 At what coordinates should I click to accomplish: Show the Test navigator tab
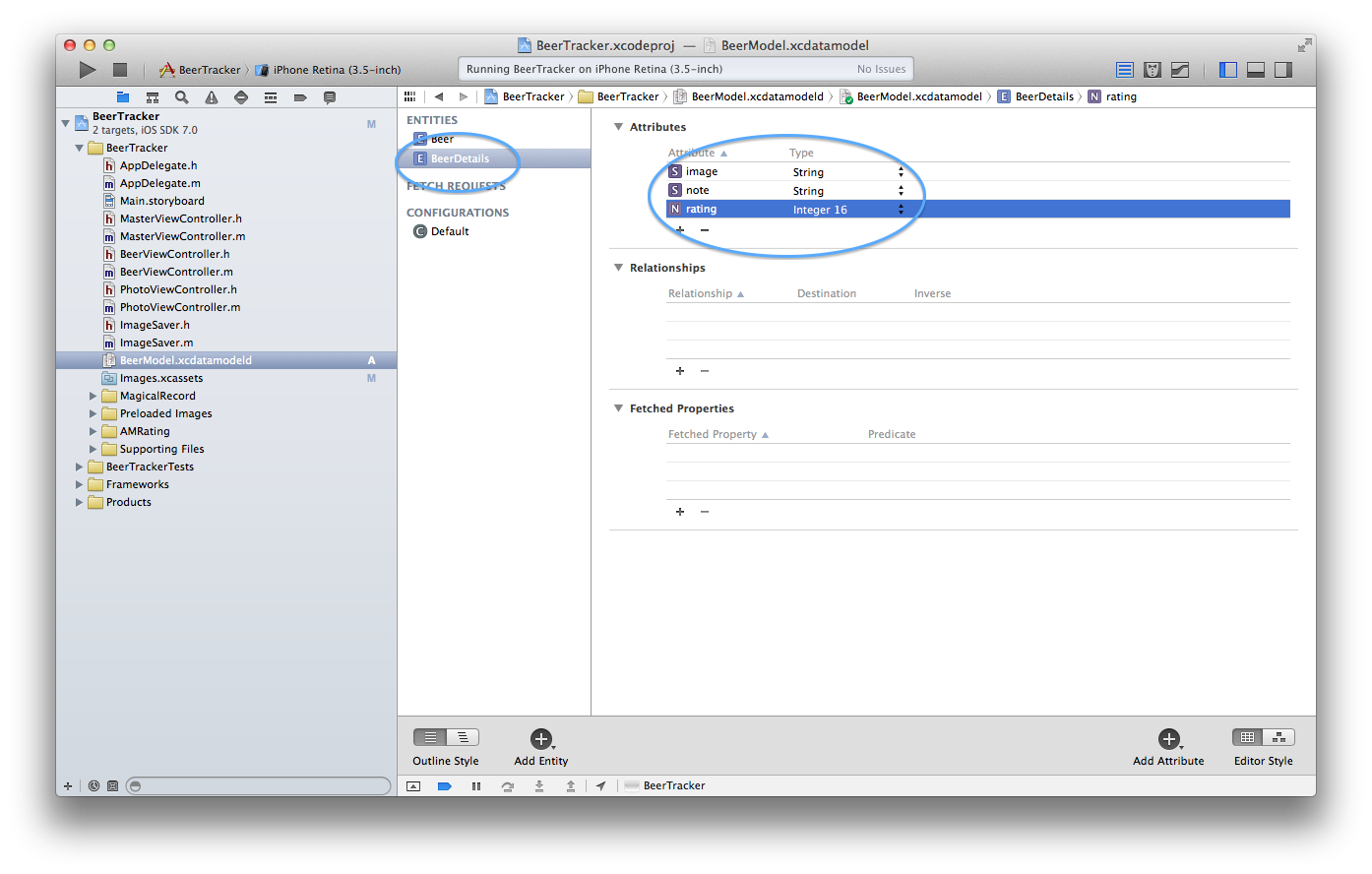[x=241, y=97]
